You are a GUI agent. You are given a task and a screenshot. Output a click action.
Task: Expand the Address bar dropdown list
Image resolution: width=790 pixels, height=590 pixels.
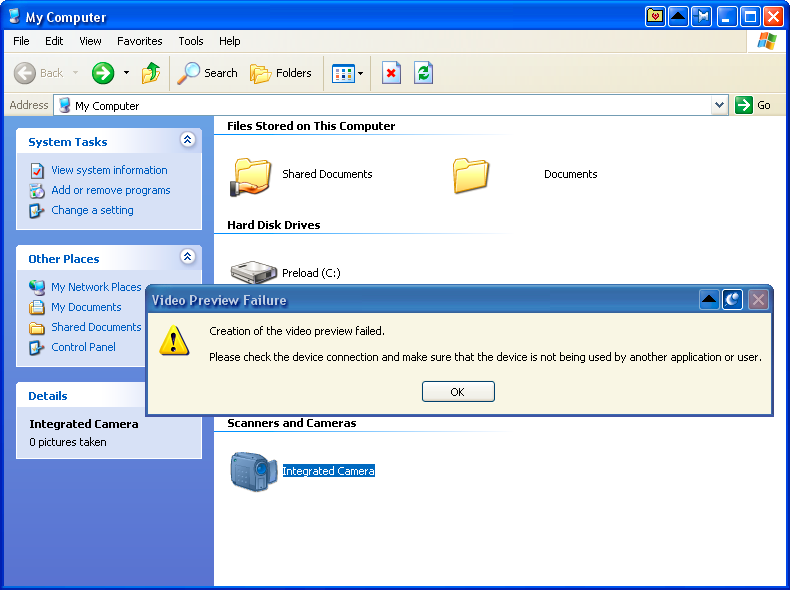pos(720,105)
